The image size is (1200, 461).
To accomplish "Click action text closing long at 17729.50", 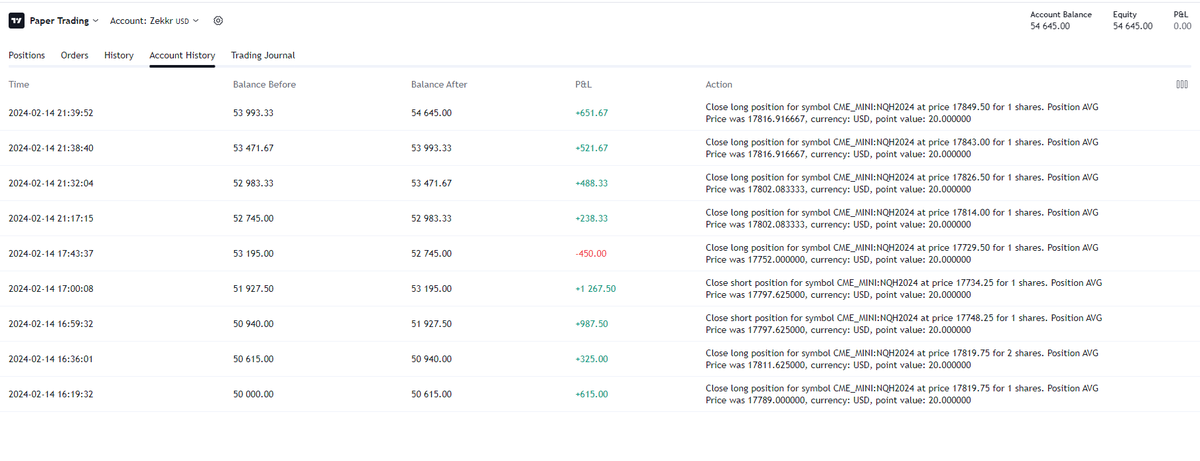I will coord(902,253).
